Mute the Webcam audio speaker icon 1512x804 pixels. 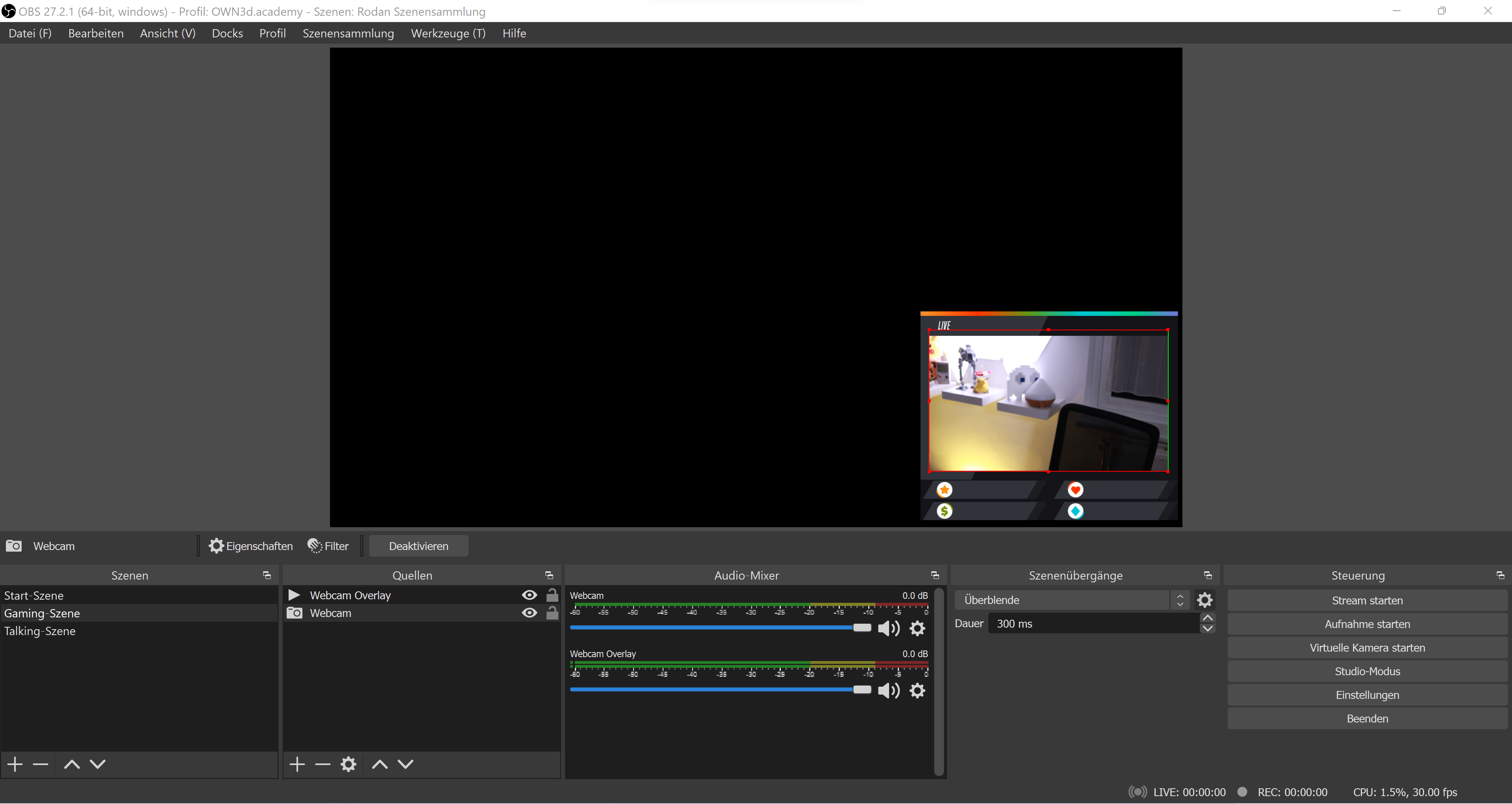tap(888, 628)
